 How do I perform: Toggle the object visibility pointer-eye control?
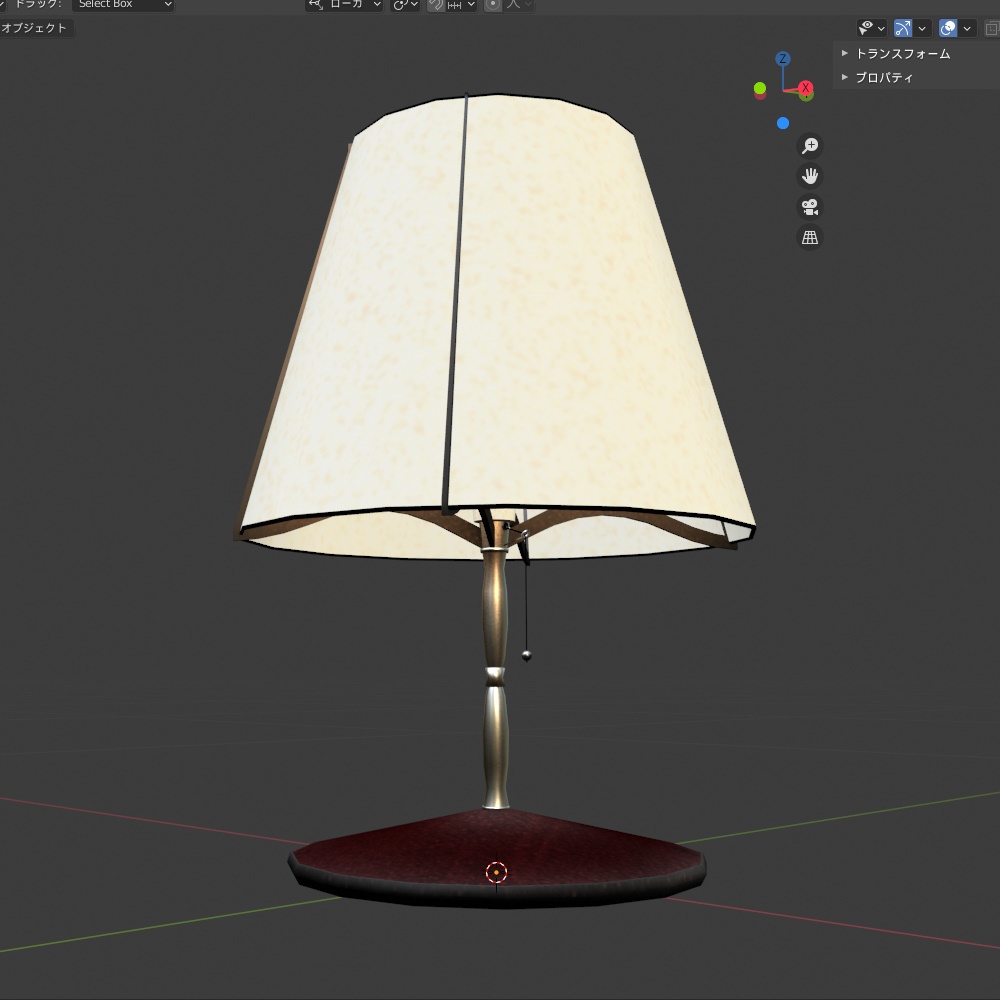(866, 27)
